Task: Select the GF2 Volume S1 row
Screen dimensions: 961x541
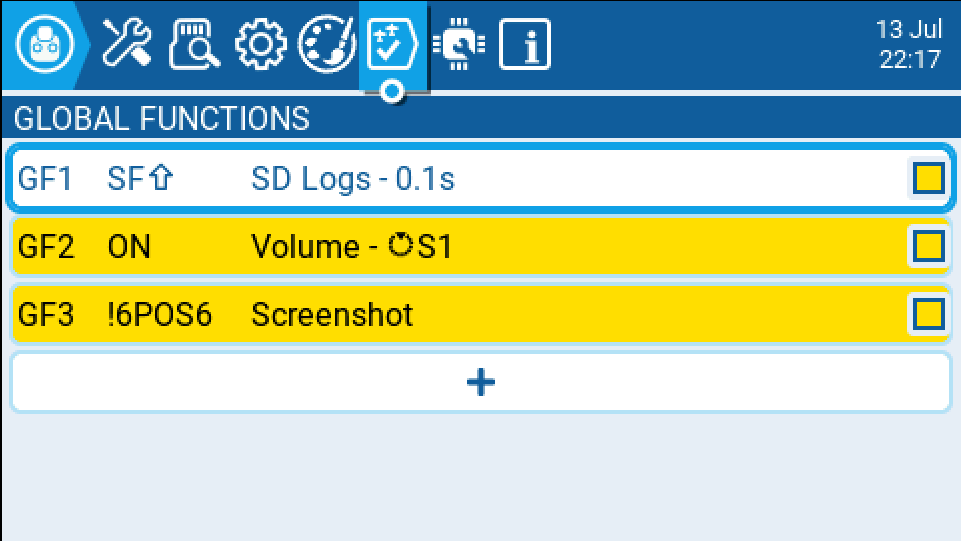Action: tap(480, 246)
